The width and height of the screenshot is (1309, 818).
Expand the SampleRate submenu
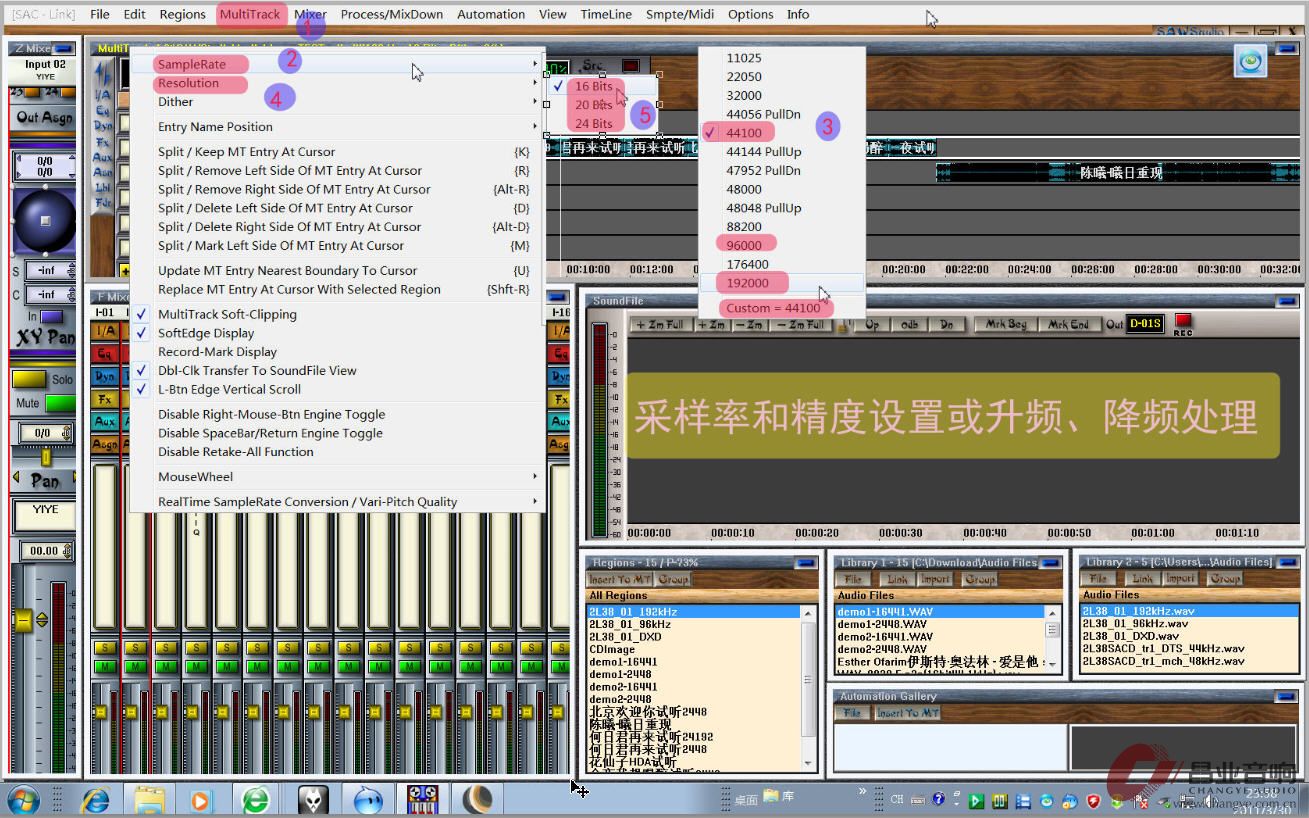tap(338, 64)
